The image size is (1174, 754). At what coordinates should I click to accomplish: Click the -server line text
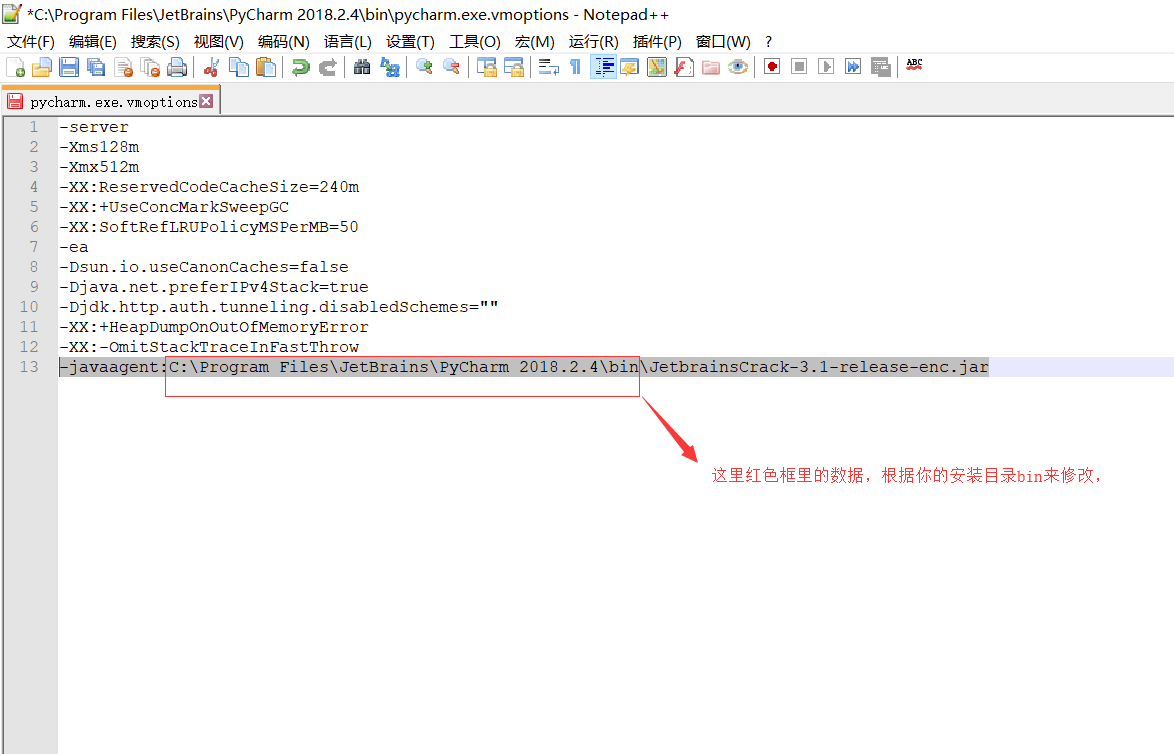94,127
